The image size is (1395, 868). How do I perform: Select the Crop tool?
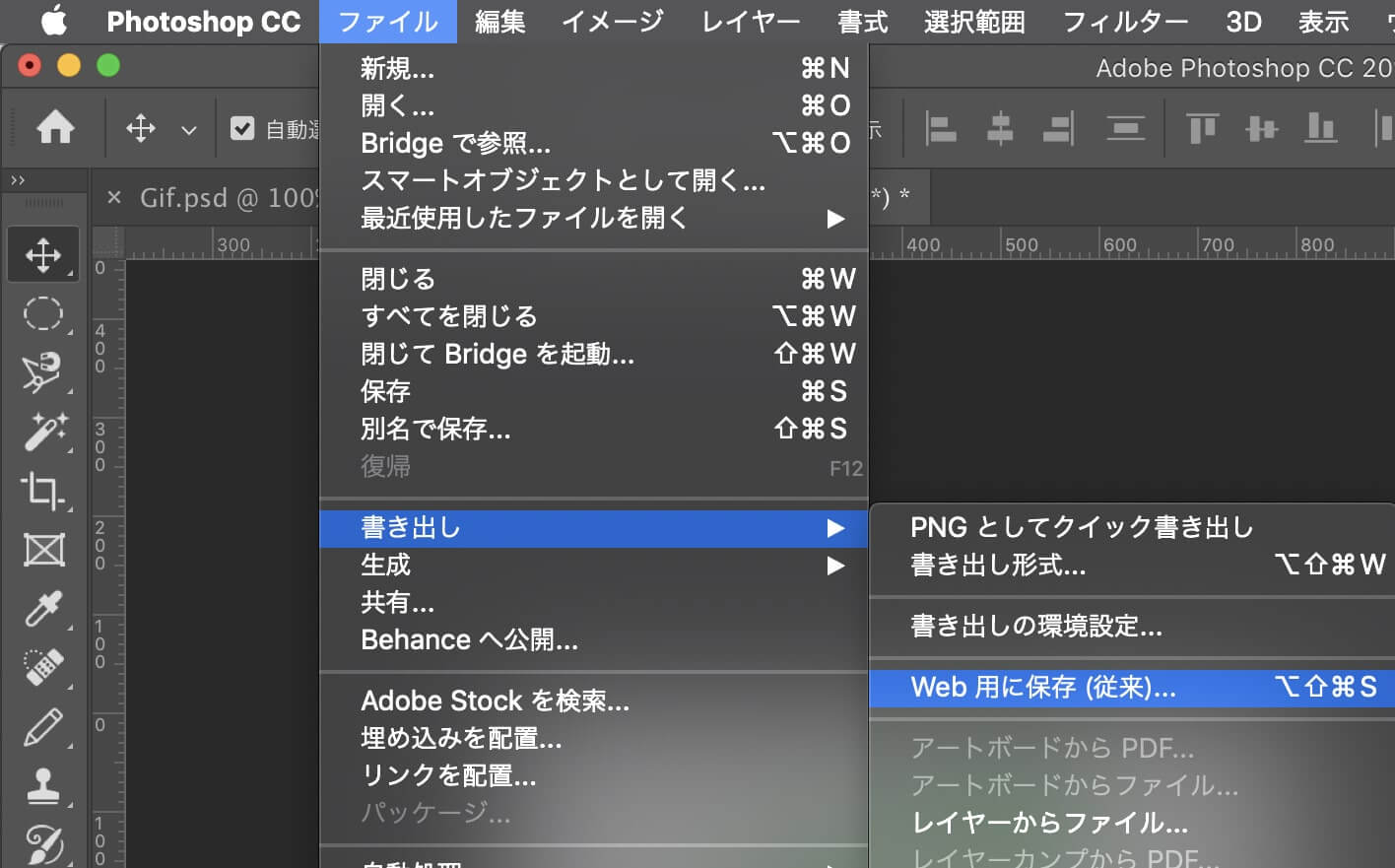click(x=43, y=491)
